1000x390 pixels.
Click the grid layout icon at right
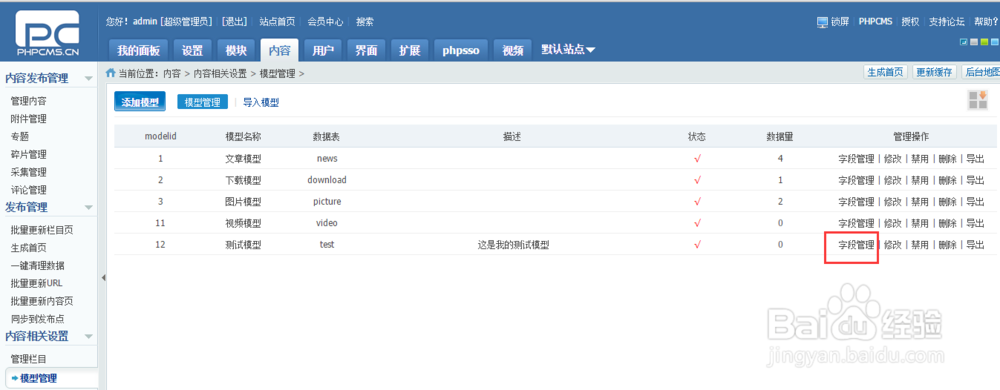978,100
